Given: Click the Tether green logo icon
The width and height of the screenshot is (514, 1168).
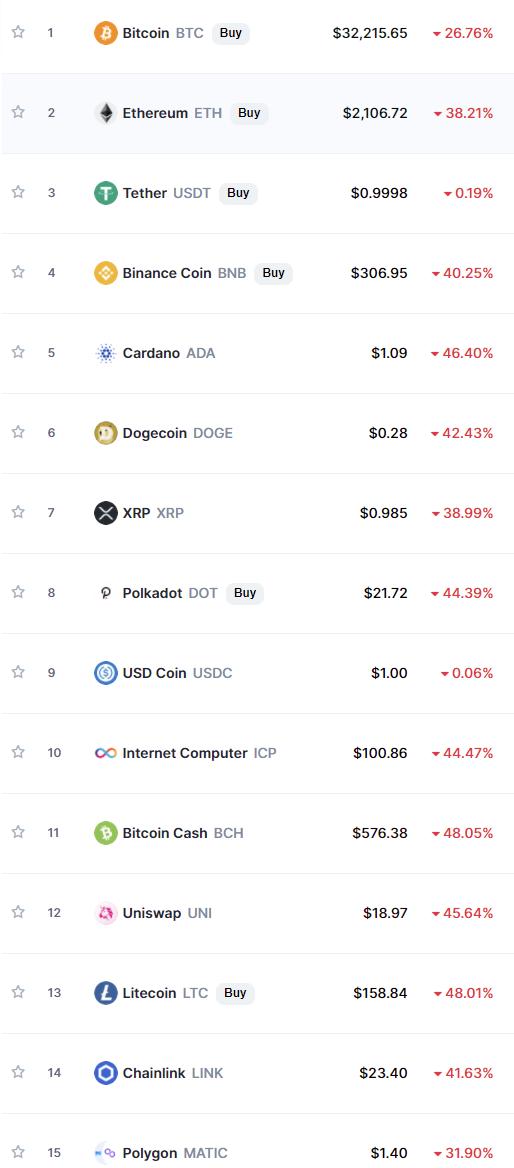Looking at the screenshot, I should point(106,193).
